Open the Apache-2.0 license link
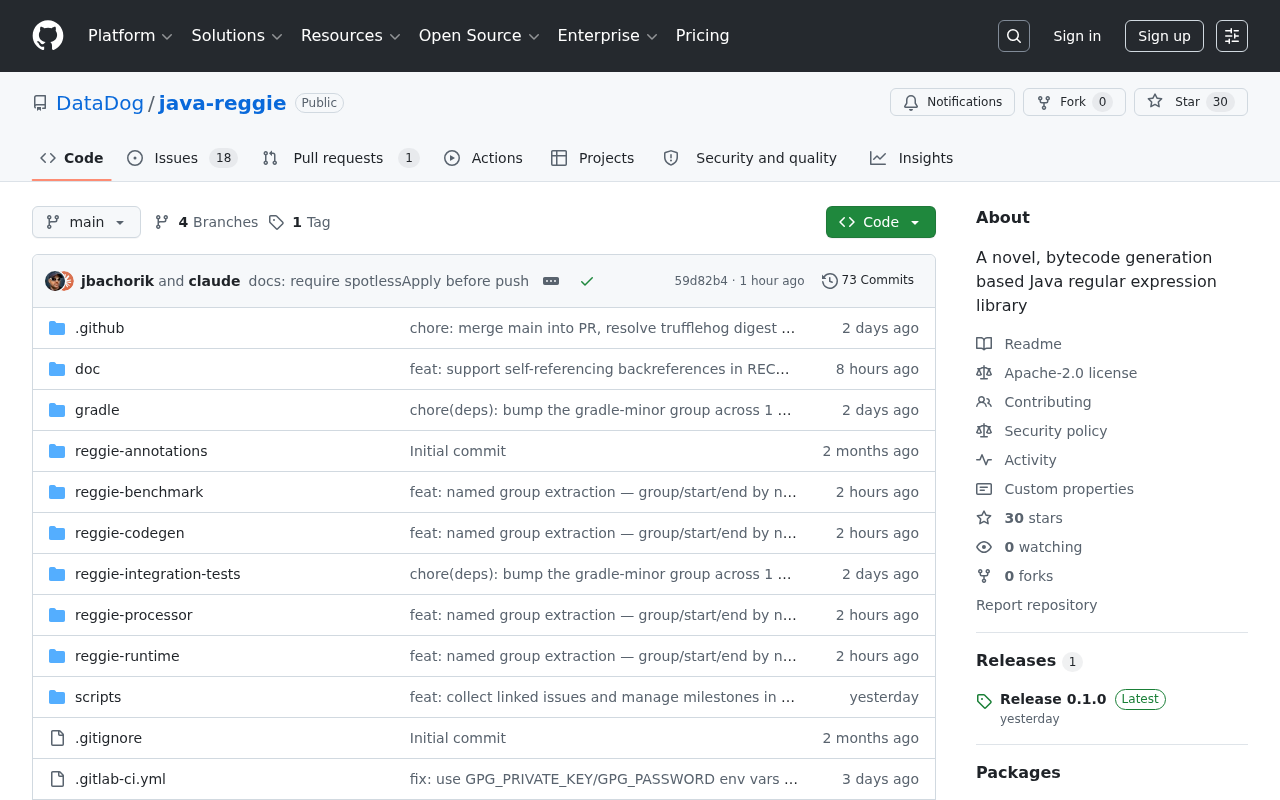1280x800 pixels. pos(1057,373)
